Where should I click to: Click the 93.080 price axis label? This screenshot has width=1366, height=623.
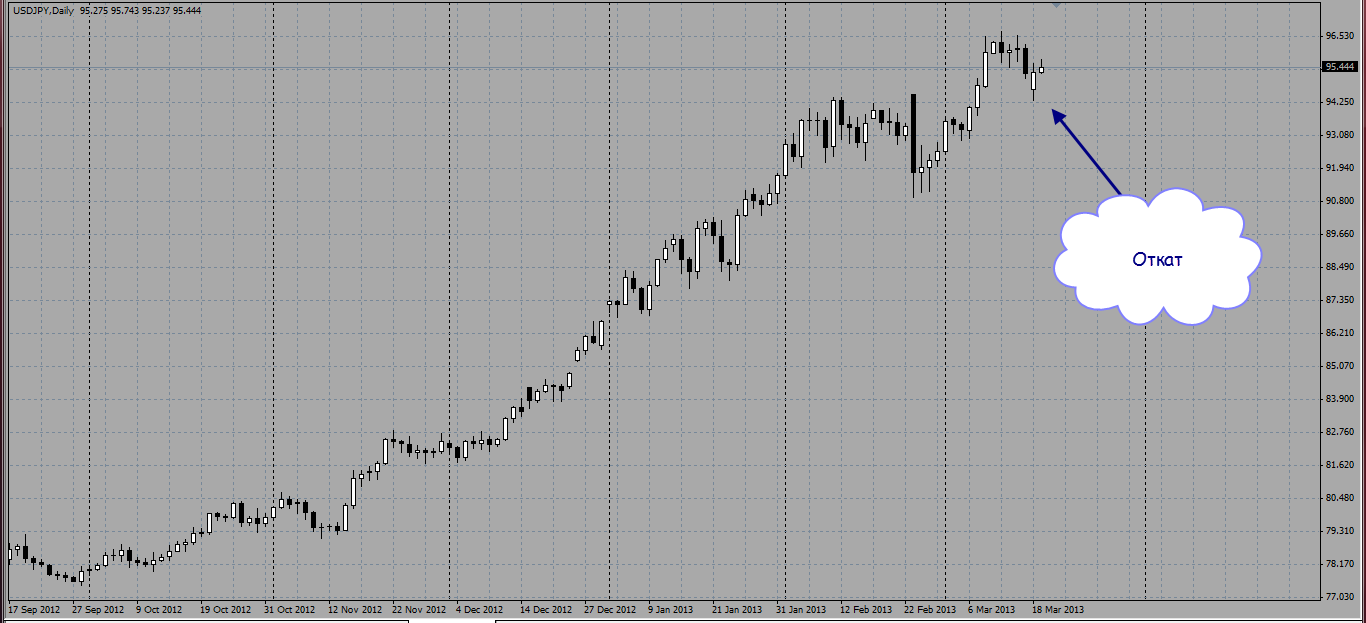[1339, 135]
